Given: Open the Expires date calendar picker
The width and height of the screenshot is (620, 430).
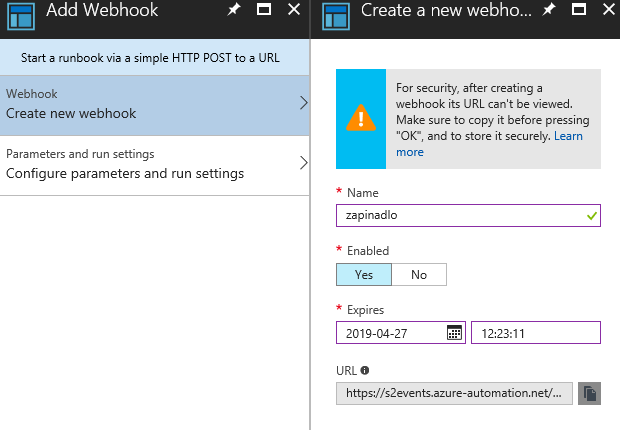Looking at the screenshot, I should click(x=454, y=333).
